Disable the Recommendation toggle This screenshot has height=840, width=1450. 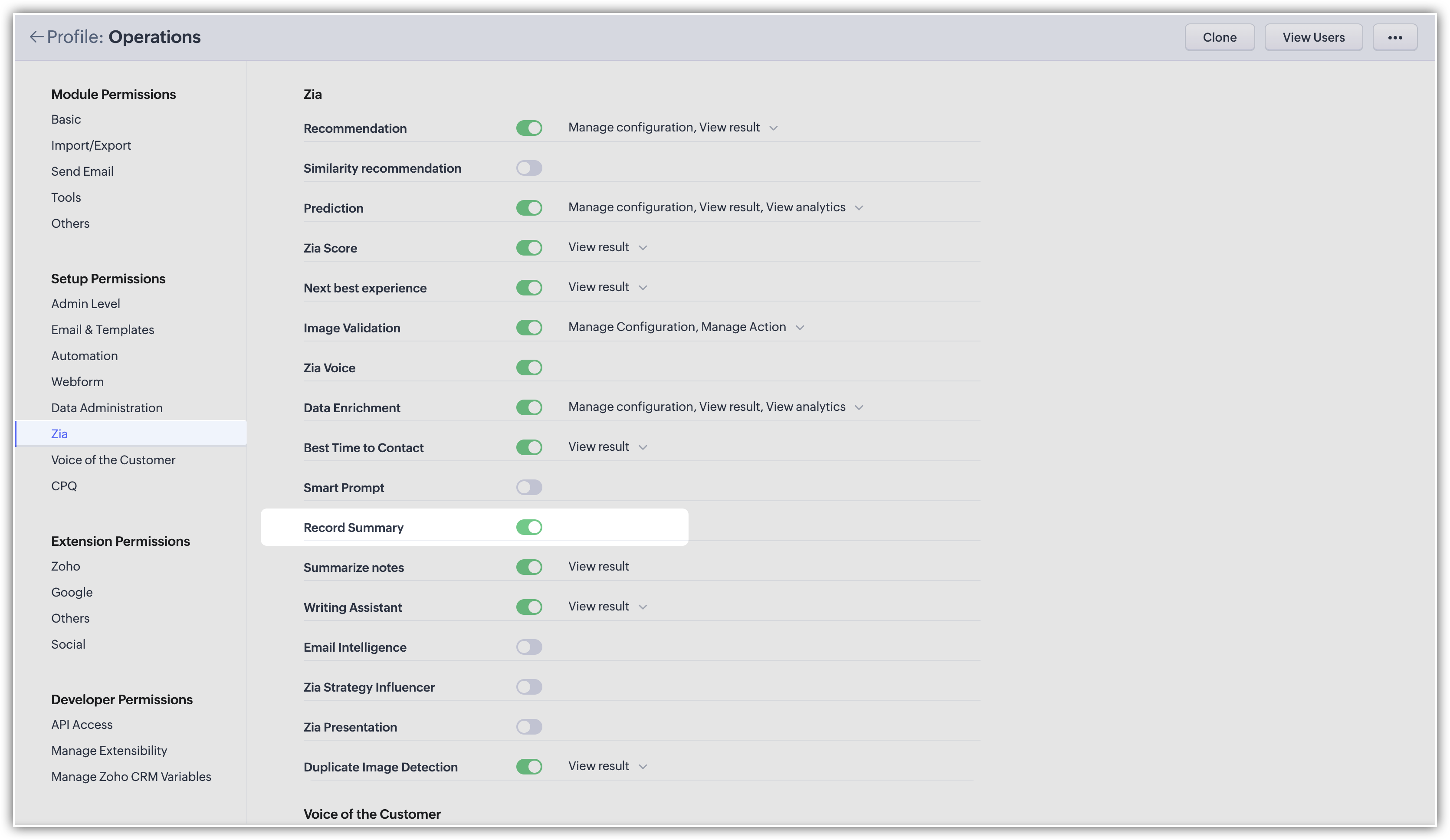coord(529,128)
